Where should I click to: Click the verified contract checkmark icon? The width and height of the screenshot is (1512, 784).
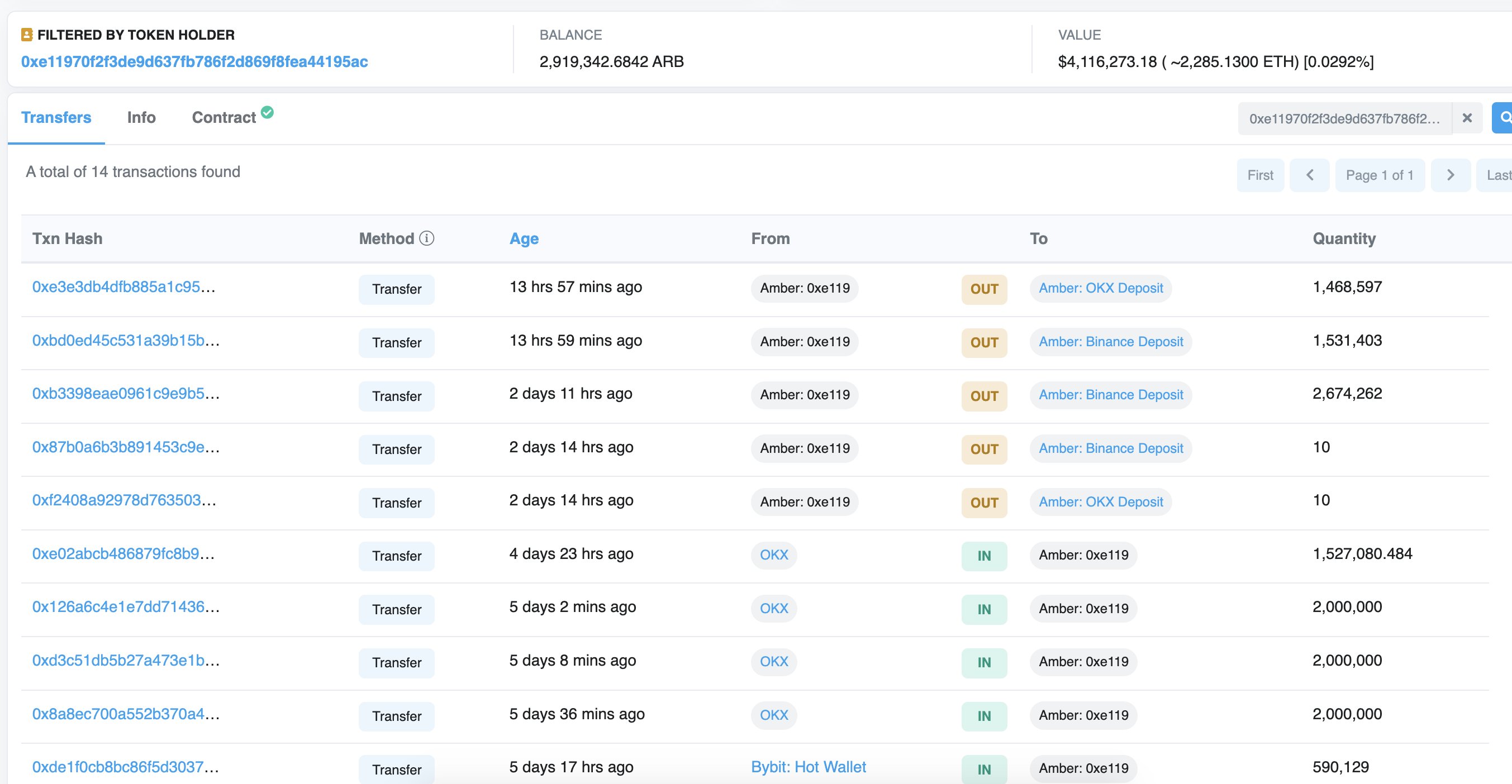tap(267, 112)
